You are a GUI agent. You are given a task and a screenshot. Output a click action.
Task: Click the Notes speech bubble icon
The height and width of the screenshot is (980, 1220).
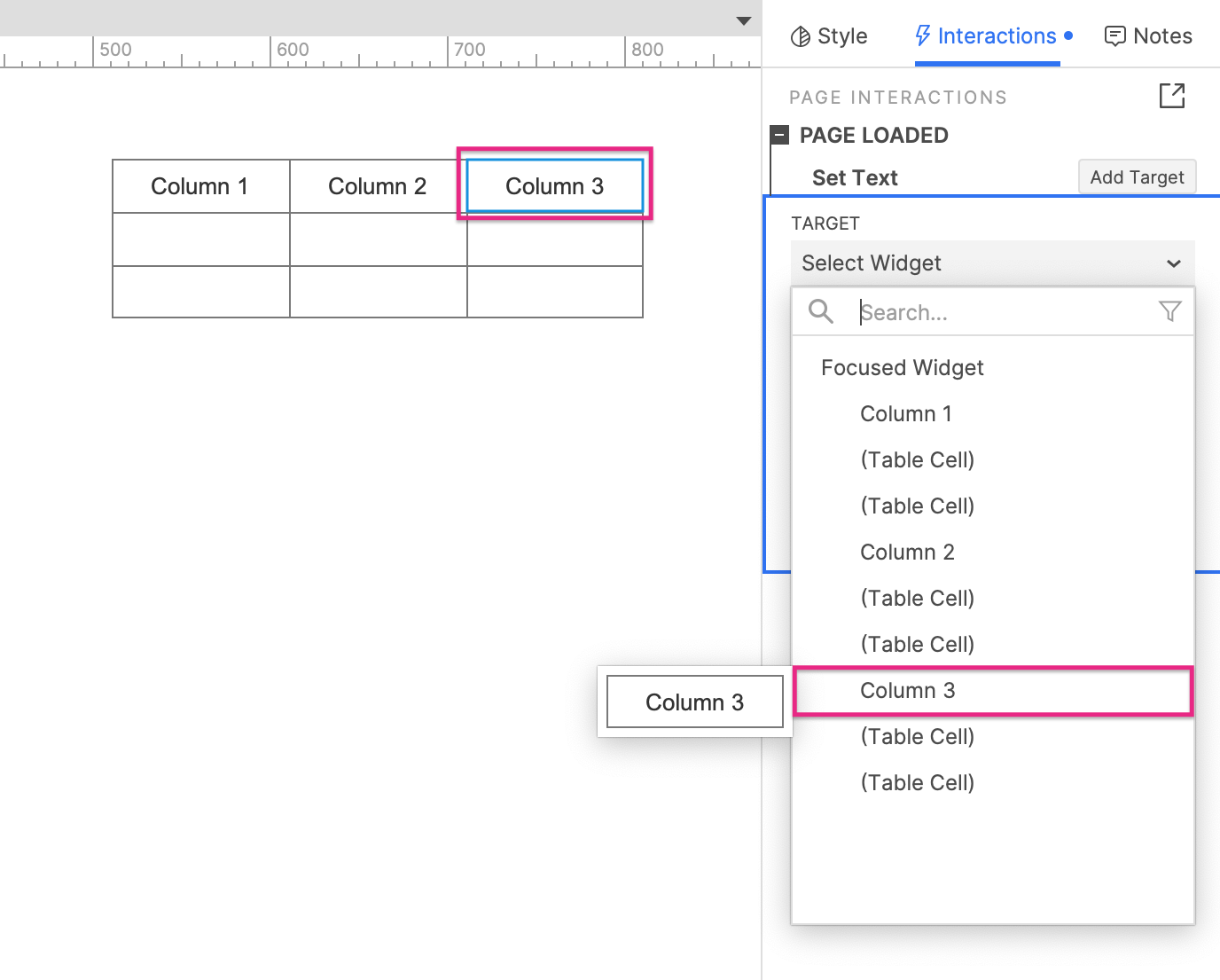1115,35
